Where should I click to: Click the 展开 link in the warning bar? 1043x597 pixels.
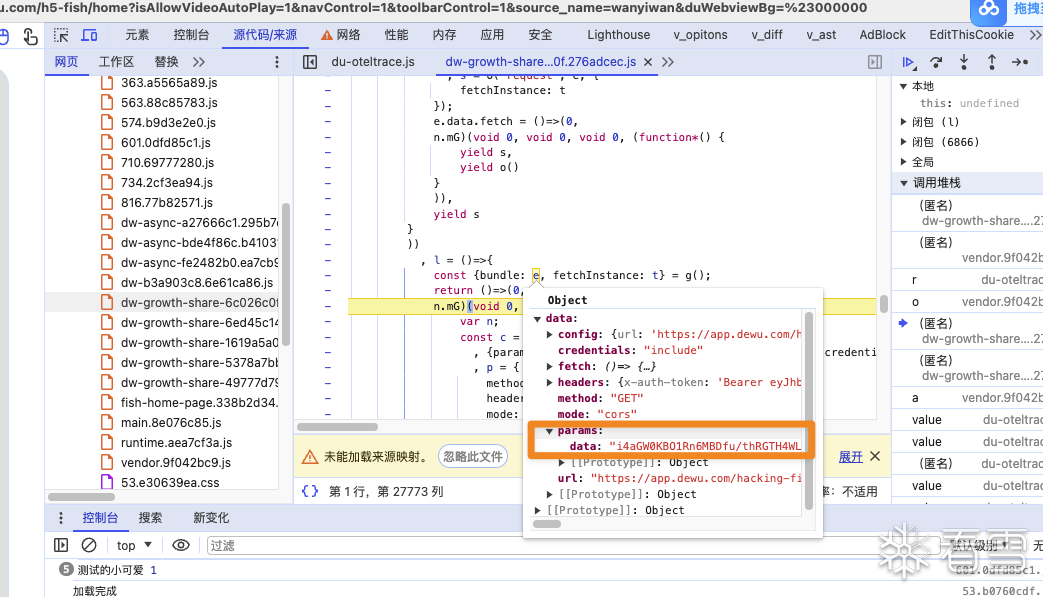pos(850,457)
